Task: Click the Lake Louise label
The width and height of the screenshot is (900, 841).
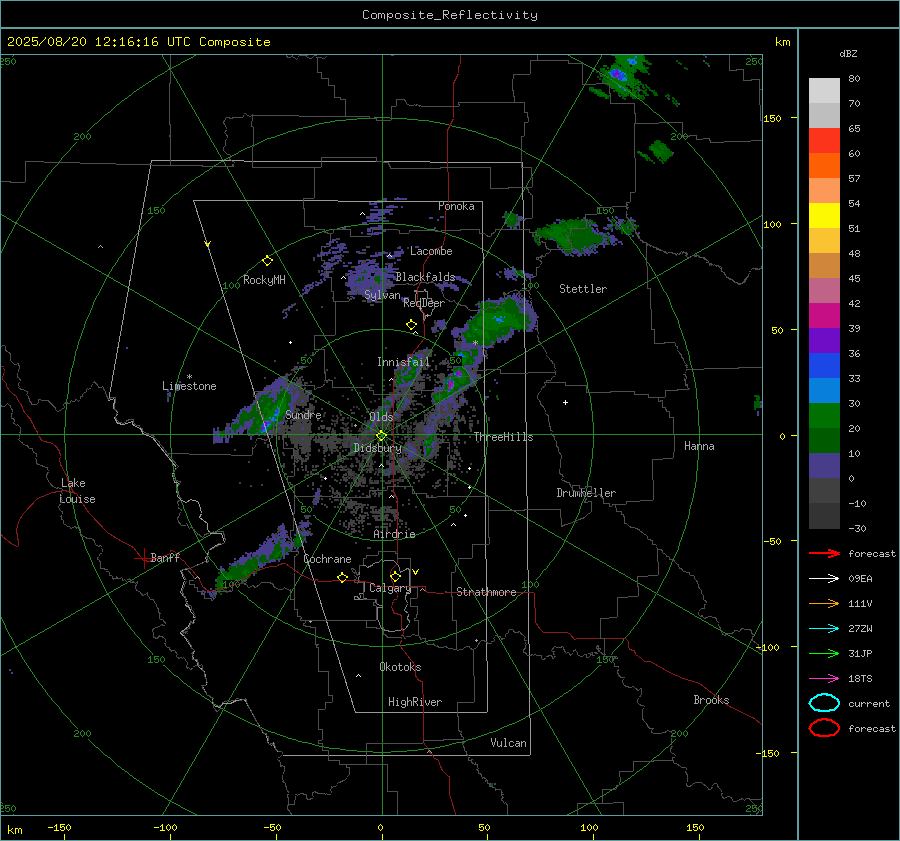Action: click(77, 491)
